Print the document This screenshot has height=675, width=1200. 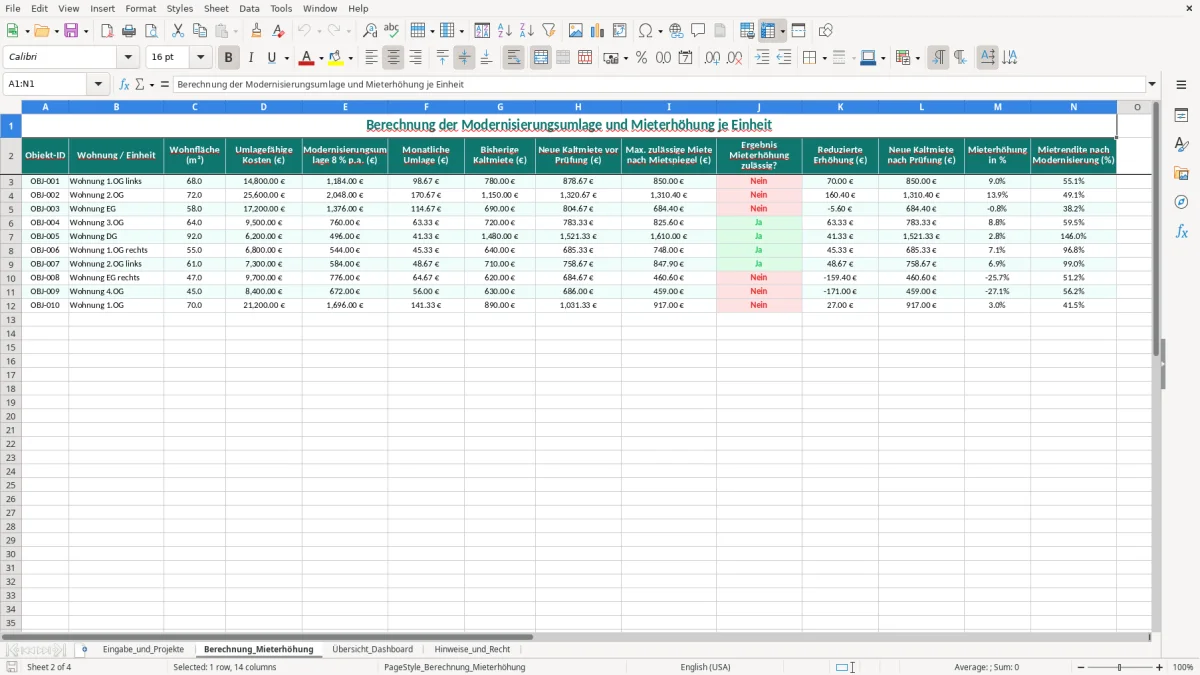tap(130, 31)
